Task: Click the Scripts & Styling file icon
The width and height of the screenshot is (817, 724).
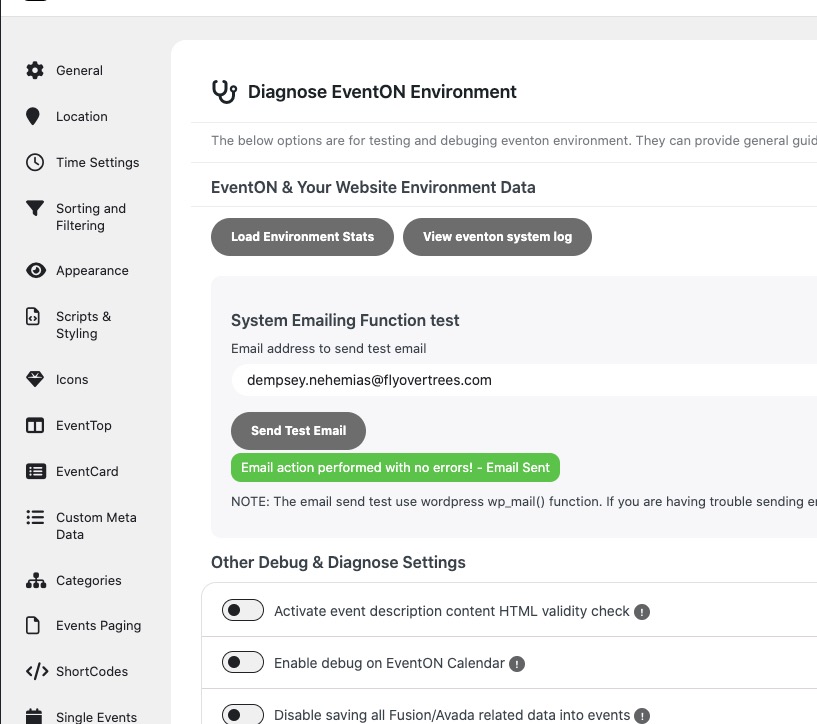Action: (34, 316)
